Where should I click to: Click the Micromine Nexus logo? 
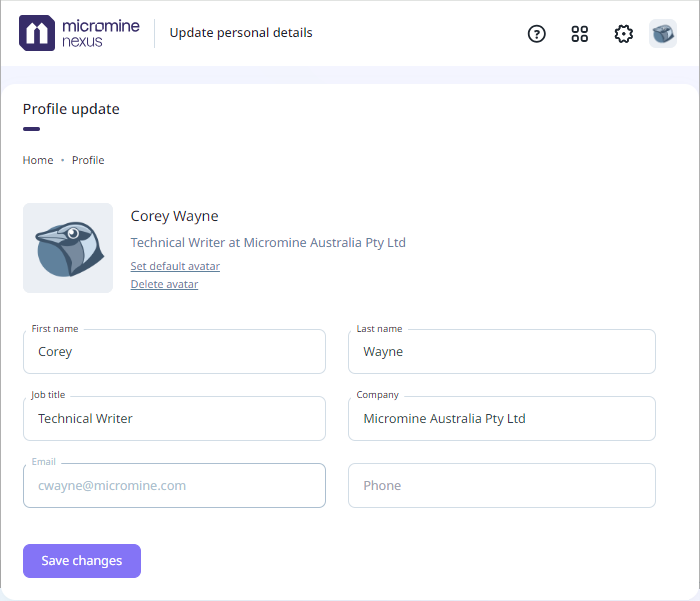(79, 33)
